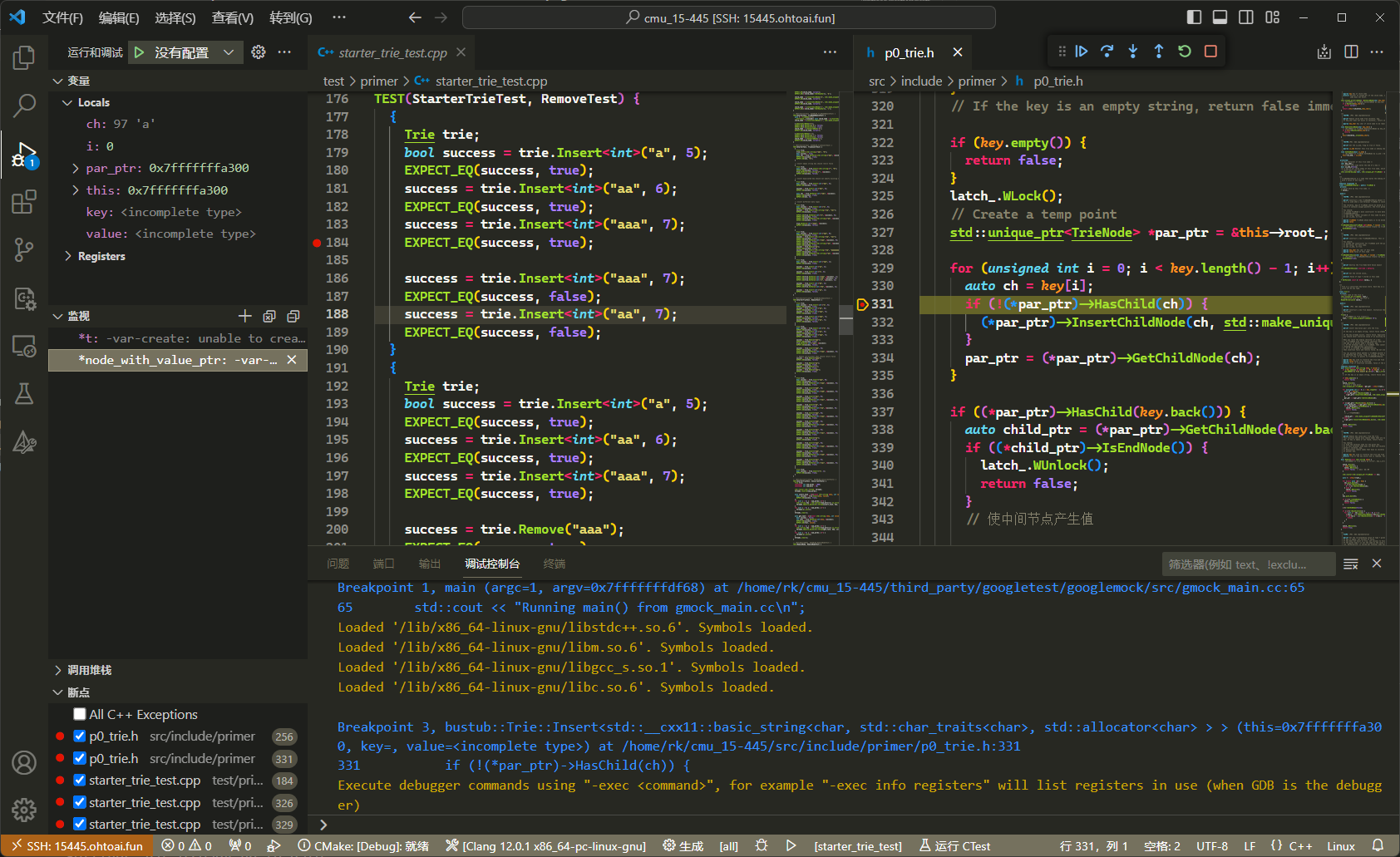
Task: Click the SSH remote host indicator
Action: point(77,846)
